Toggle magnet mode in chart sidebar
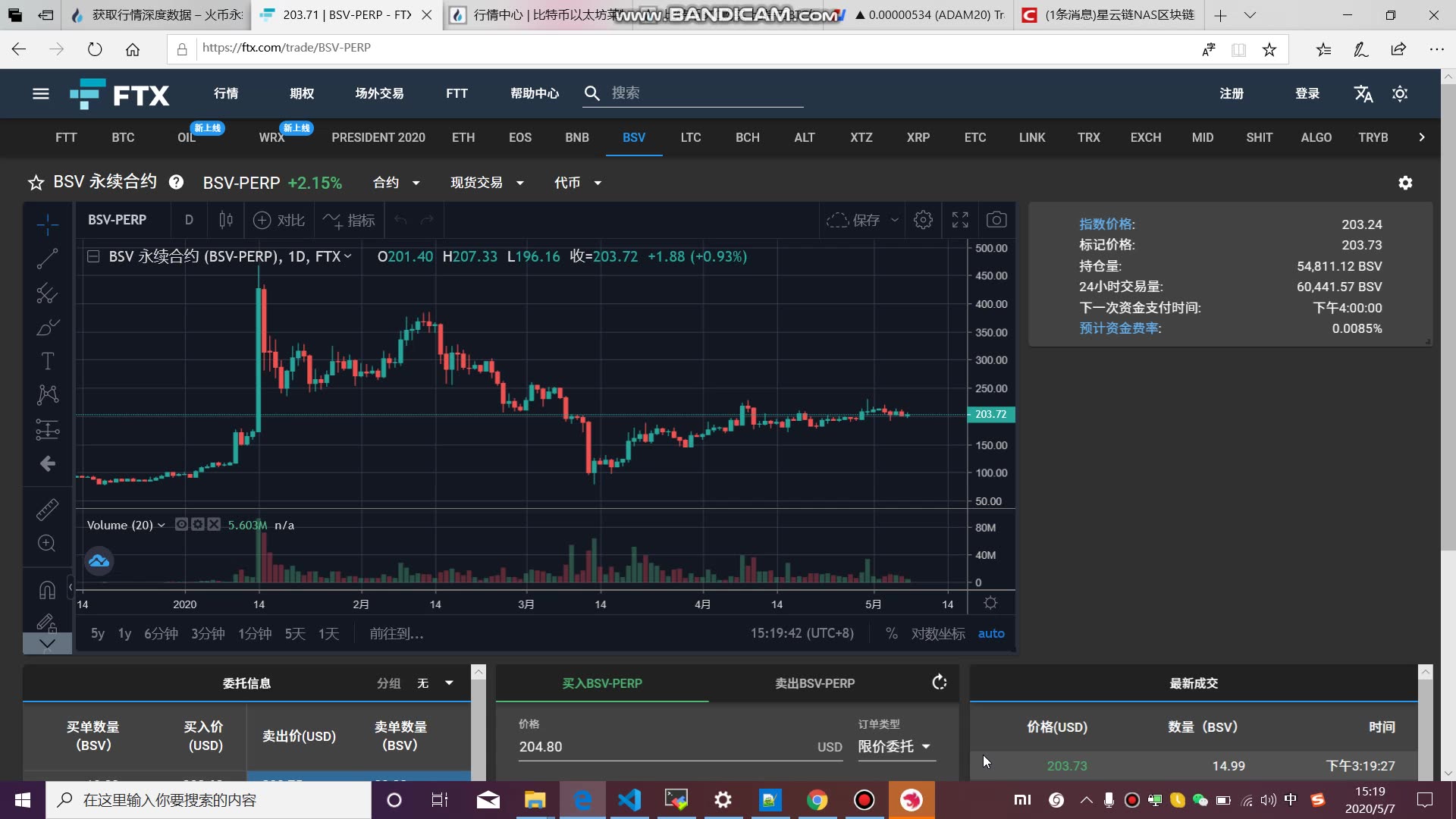Image resolution: width=1456 pixels, height=819 pixels. [47, 589]
